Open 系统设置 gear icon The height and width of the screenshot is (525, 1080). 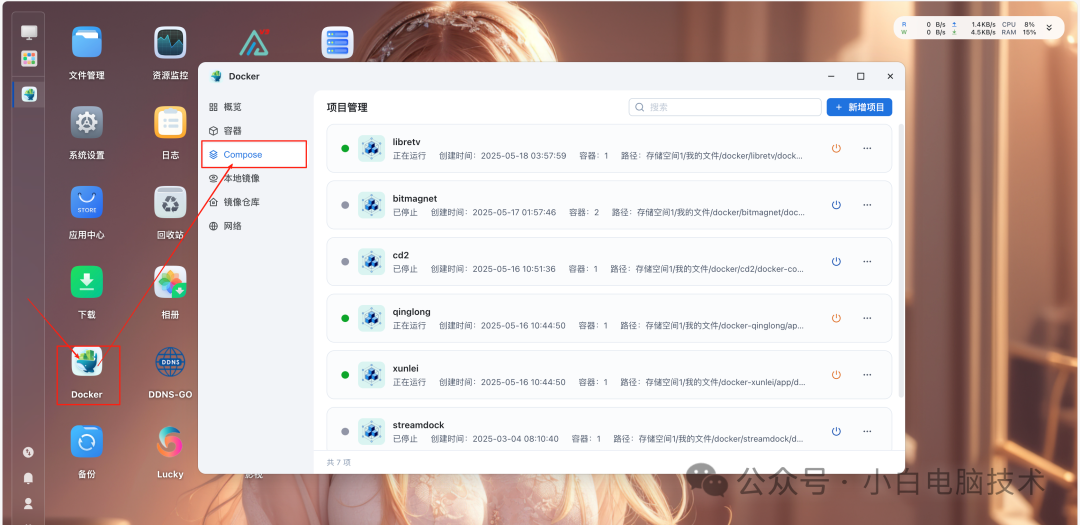(87, 122)
